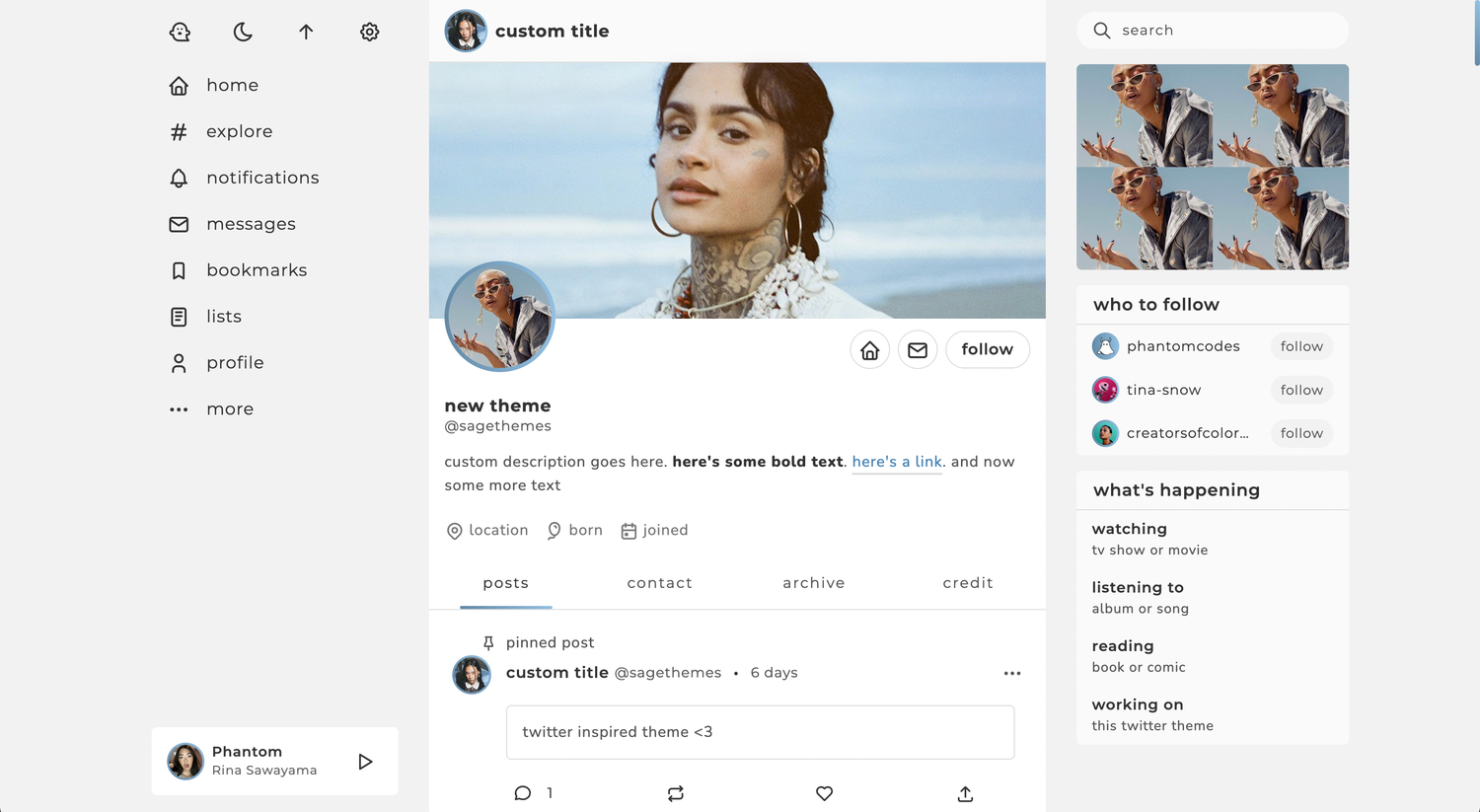Reblog the pinned post
1480x812 pixels.
click(676, 793)
